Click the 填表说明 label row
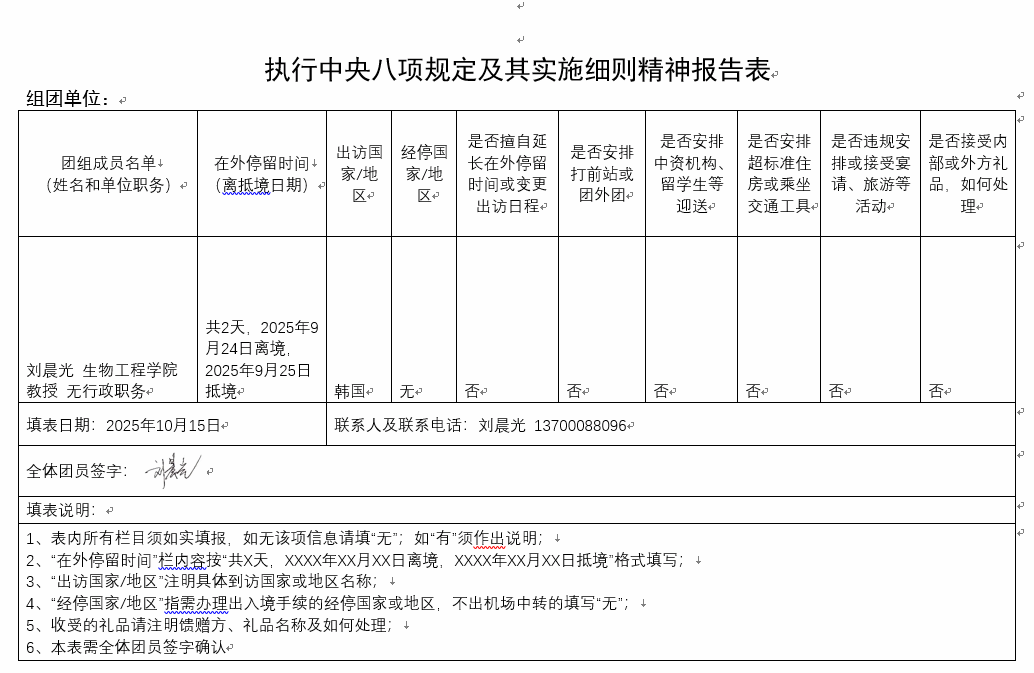The image size is (1034, 673). coord(62,510)
